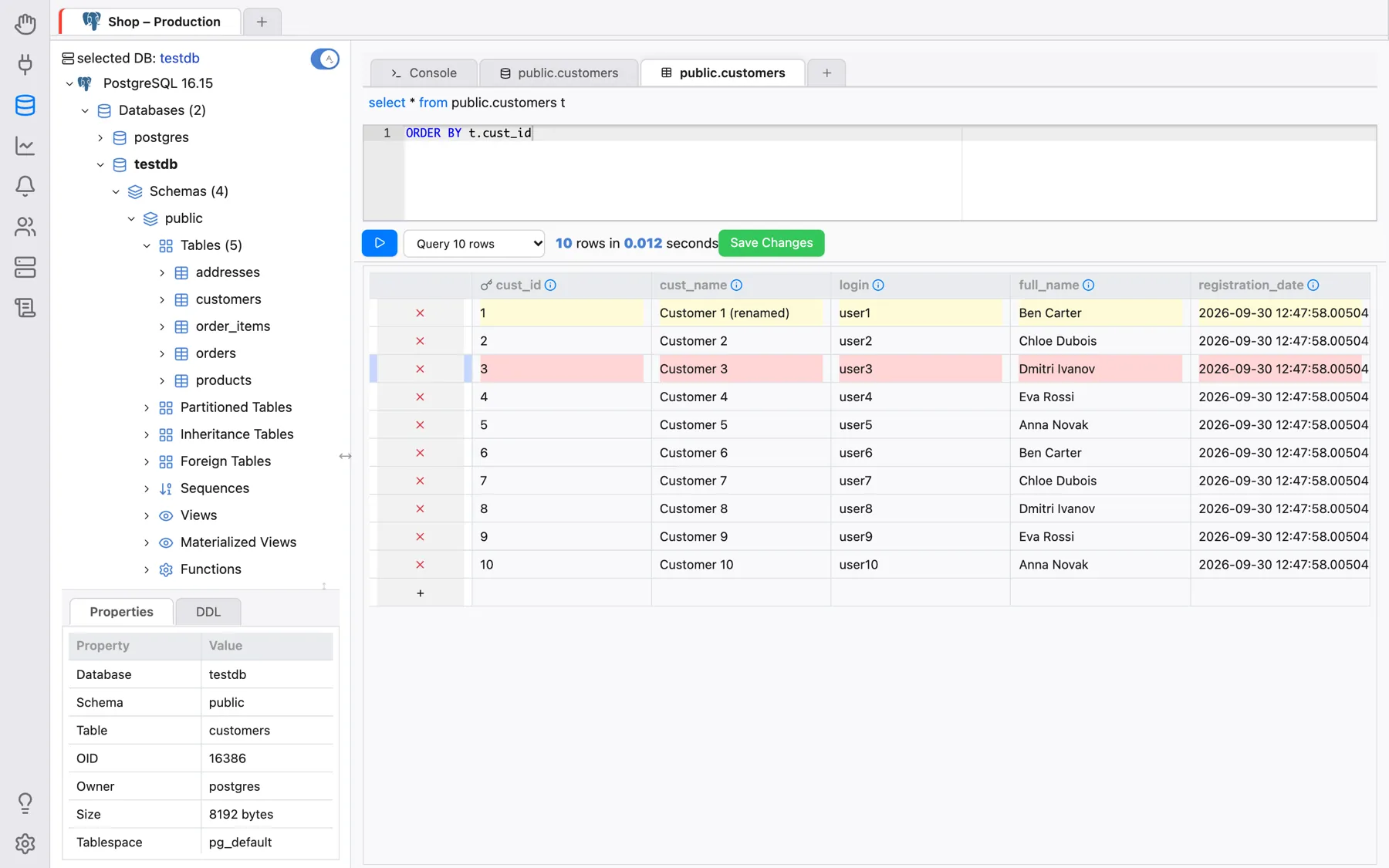
Task: Open the users icon in sidebar
Action: (25, 226)
